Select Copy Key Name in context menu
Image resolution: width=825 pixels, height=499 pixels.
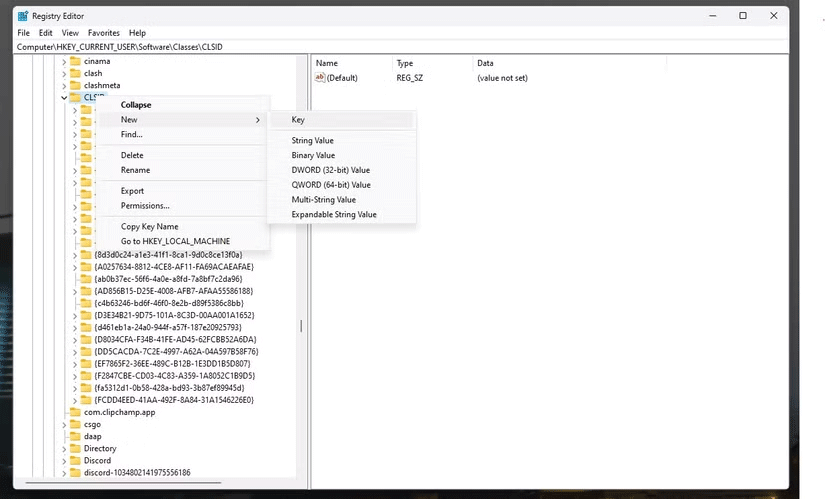[x=149, y=227]
